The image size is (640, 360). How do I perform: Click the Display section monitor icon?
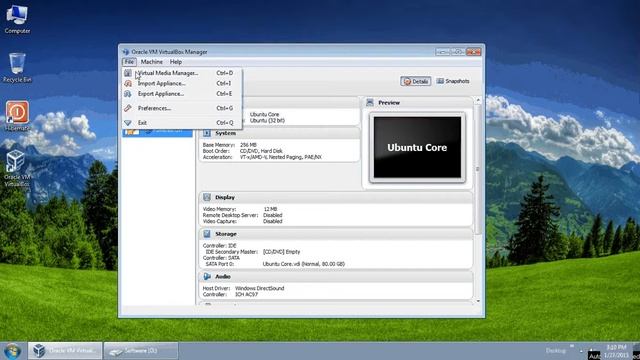click(x=207, y=197)
